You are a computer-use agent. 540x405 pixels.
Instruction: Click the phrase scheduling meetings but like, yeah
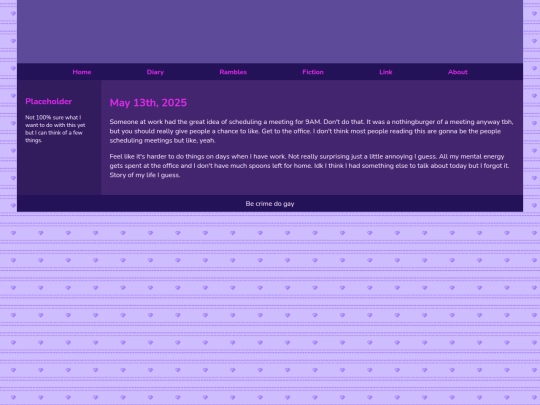[162, 141]
